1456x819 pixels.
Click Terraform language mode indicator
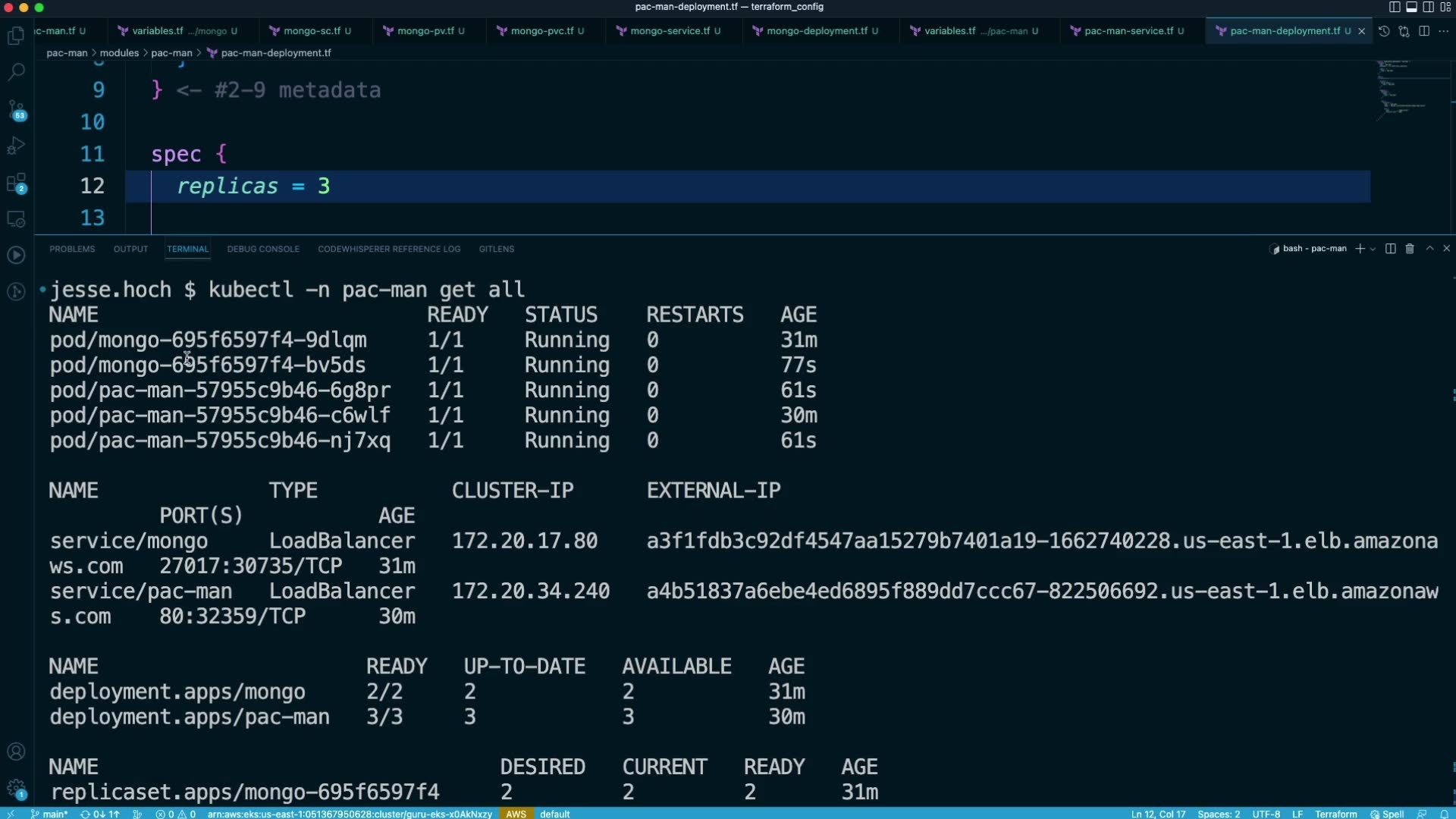[1335, 814]
